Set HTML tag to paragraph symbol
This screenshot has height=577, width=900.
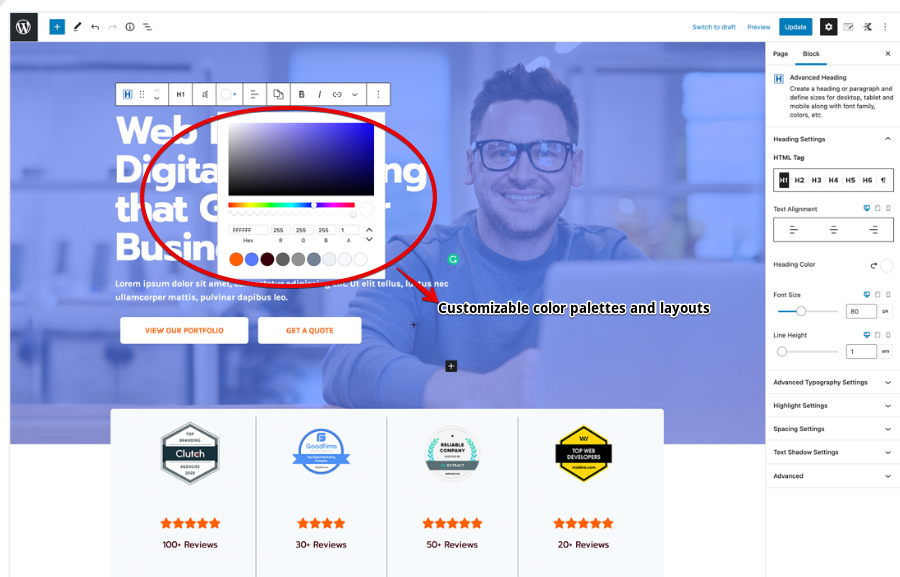(883, 180)
